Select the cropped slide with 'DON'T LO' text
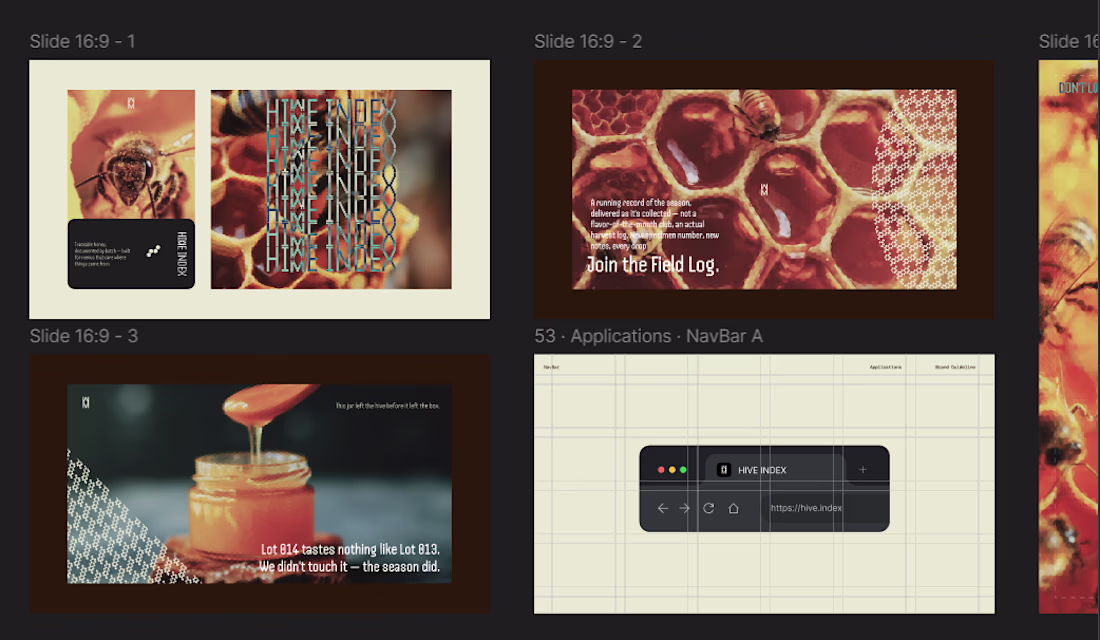Image resolution: width=1100 pixels, height=640 pixels. 1069,337
